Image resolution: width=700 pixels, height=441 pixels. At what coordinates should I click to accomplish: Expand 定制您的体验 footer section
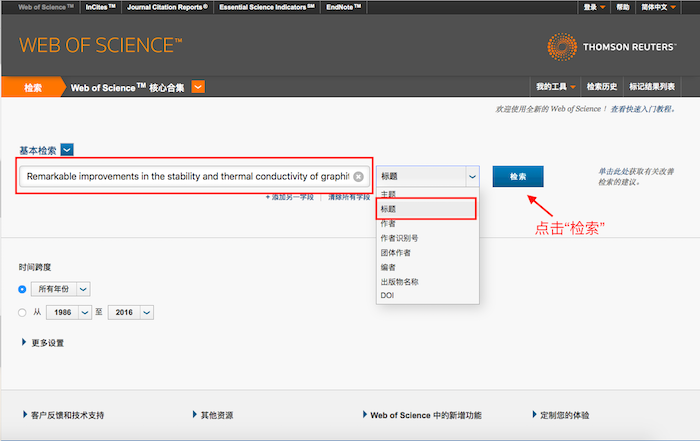tap(561, 415)
